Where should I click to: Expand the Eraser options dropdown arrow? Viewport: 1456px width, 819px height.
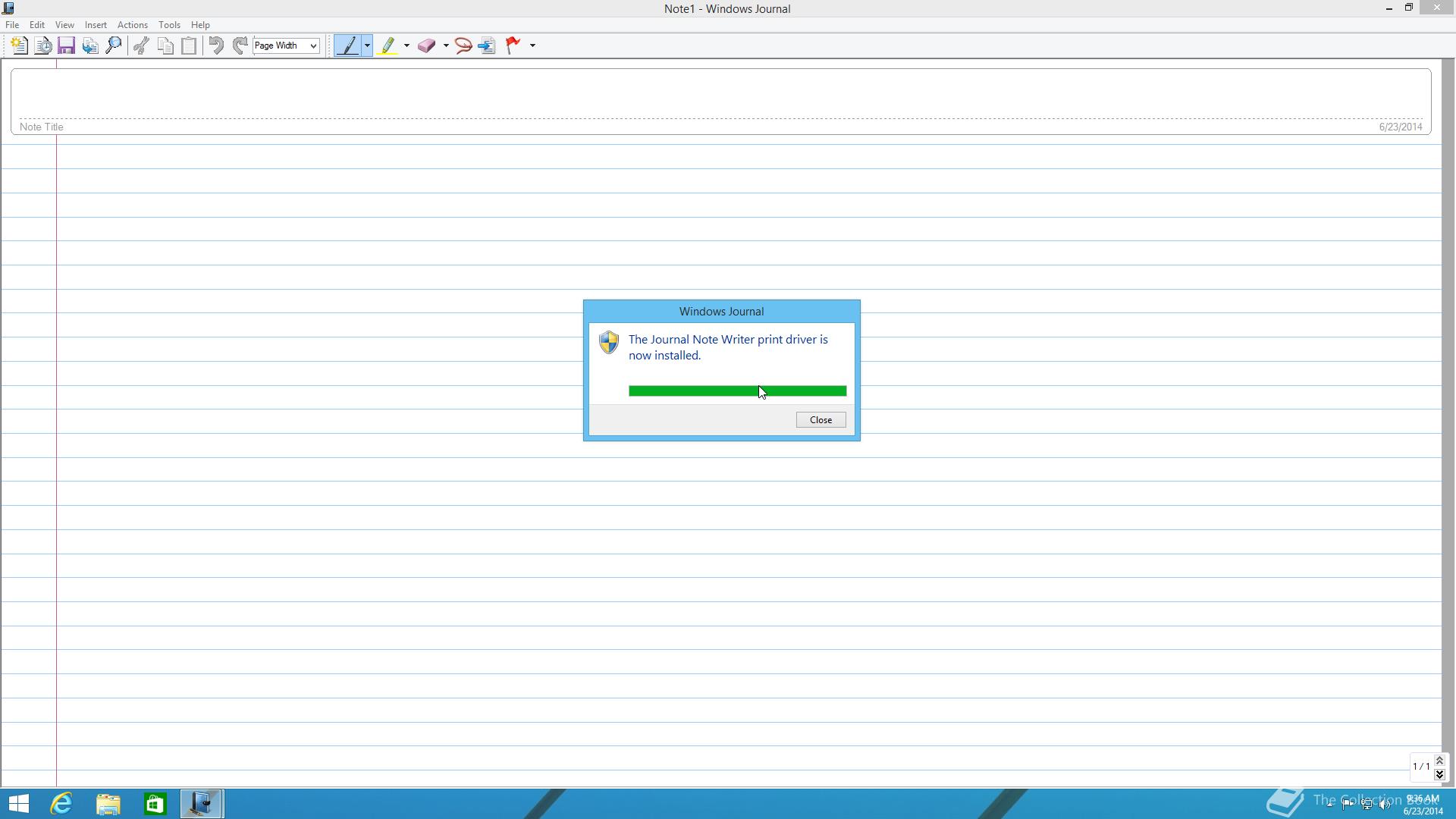(x=446, y=45)
